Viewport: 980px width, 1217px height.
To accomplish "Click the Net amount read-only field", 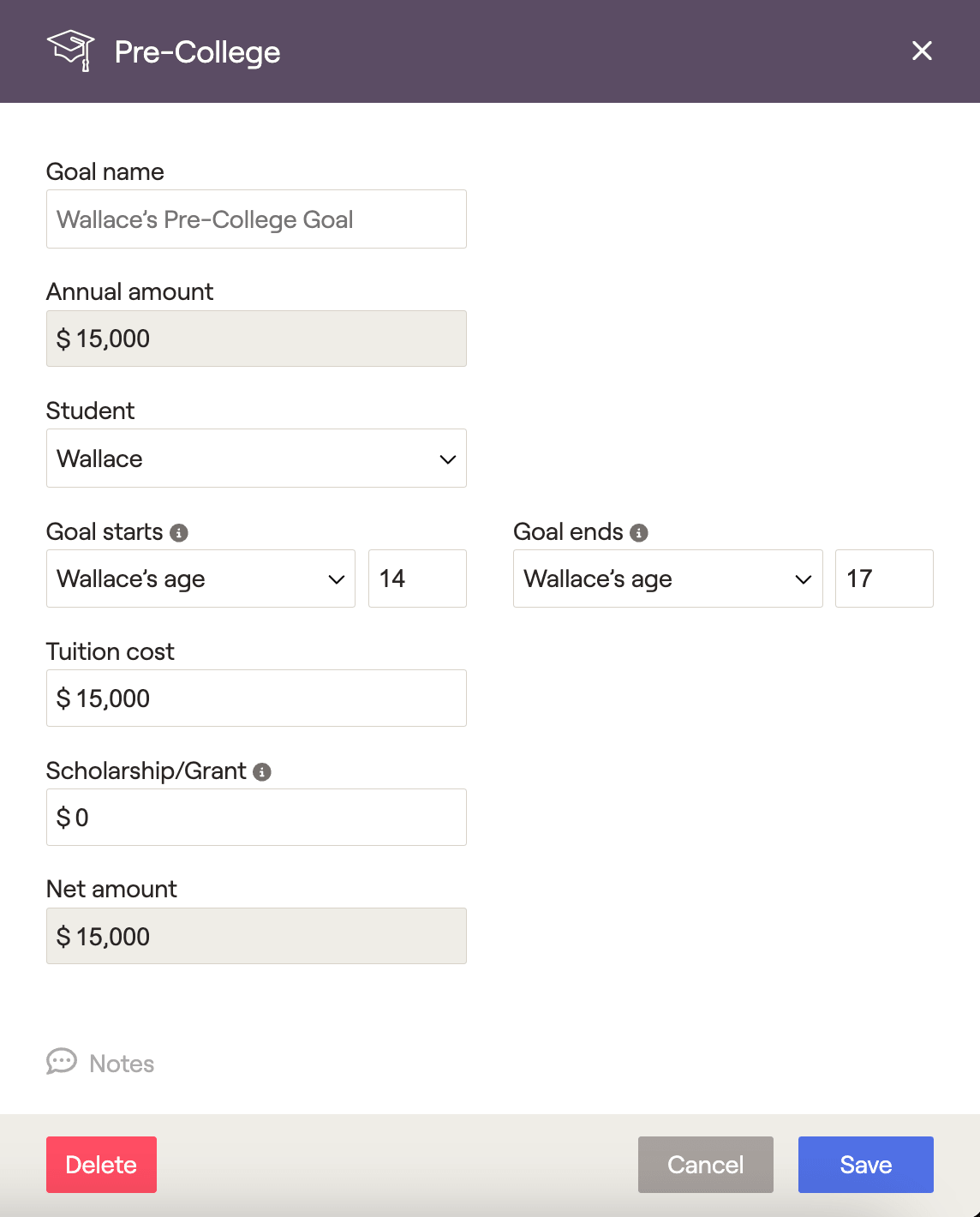I will (256, 936).
